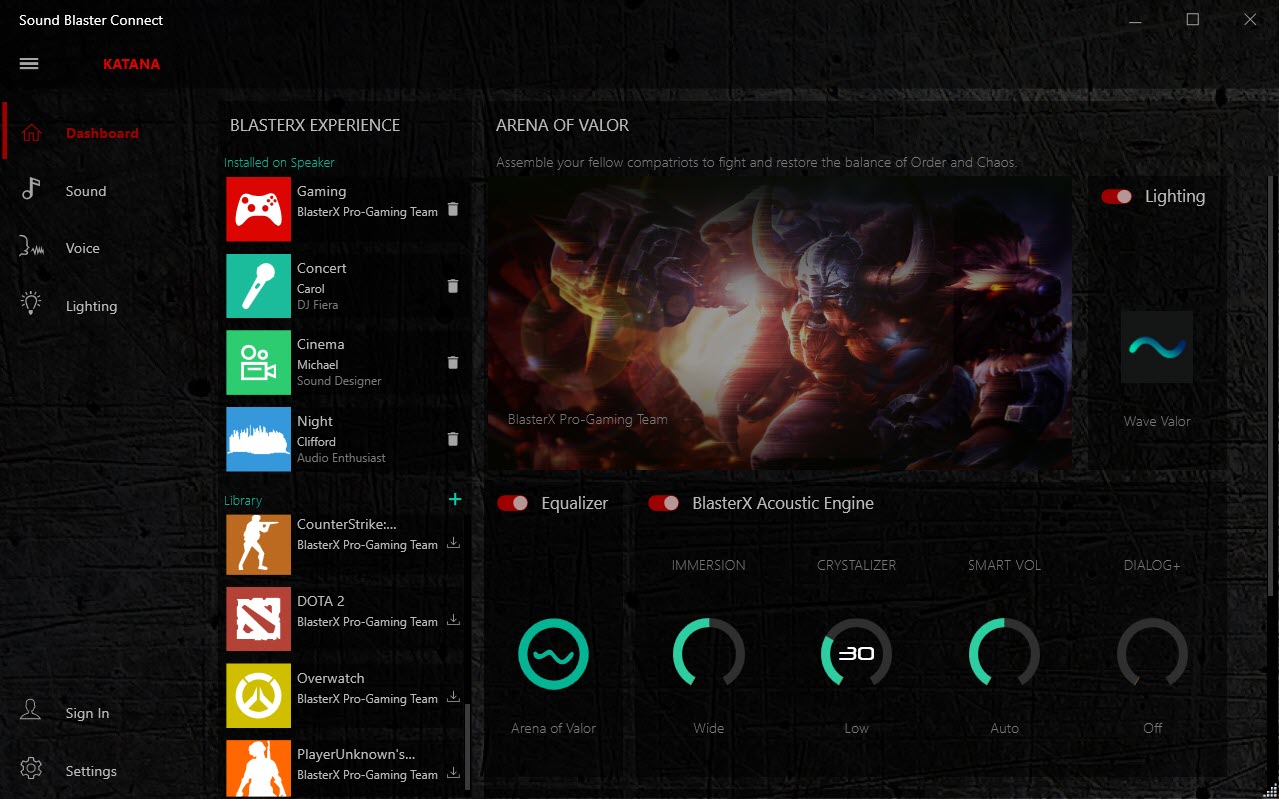Select the Gaming controller profile icon

[x=258, y=209]
